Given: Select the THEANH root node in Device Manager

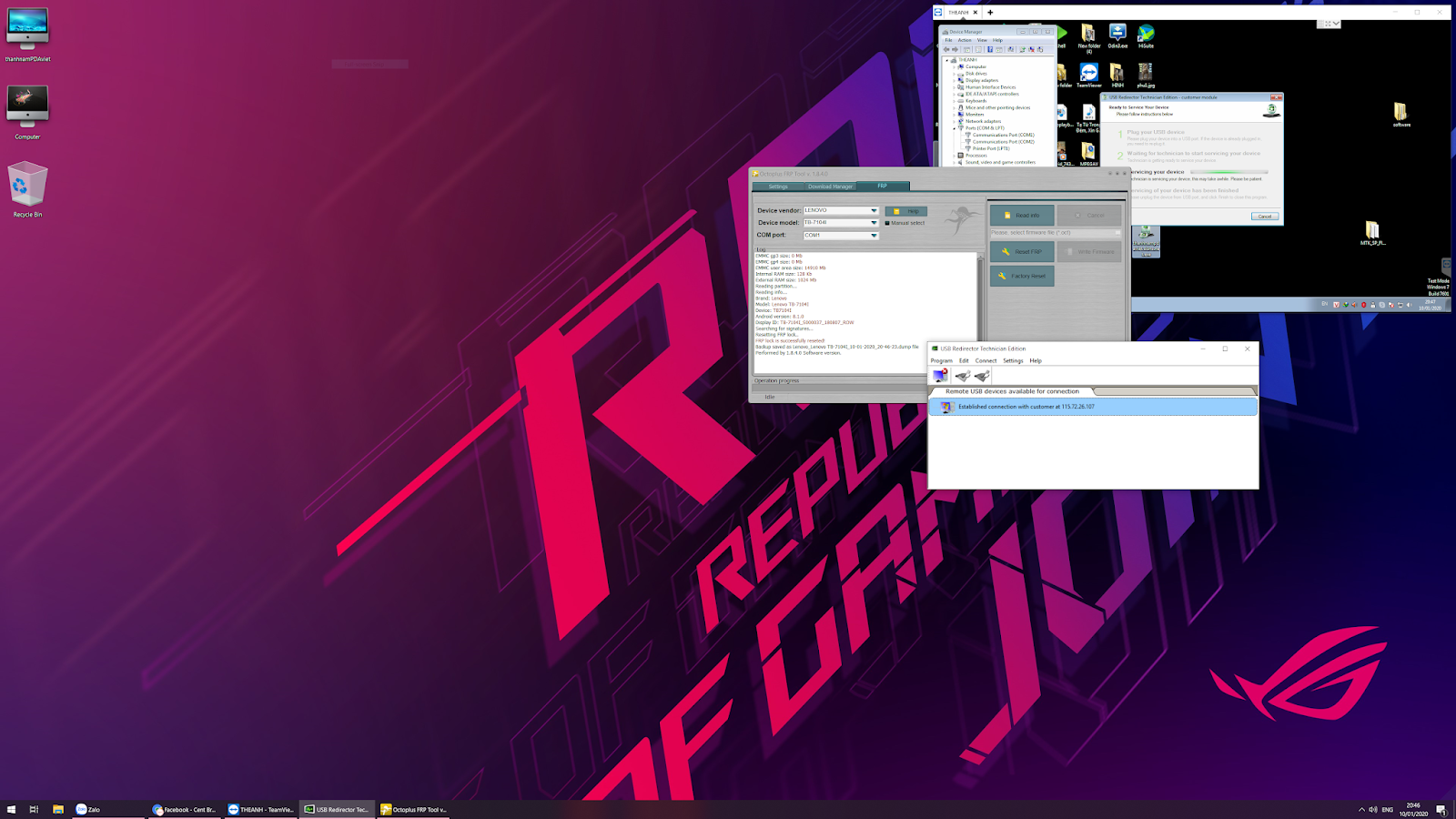Looking at the screenshot, I should (966, 60).
